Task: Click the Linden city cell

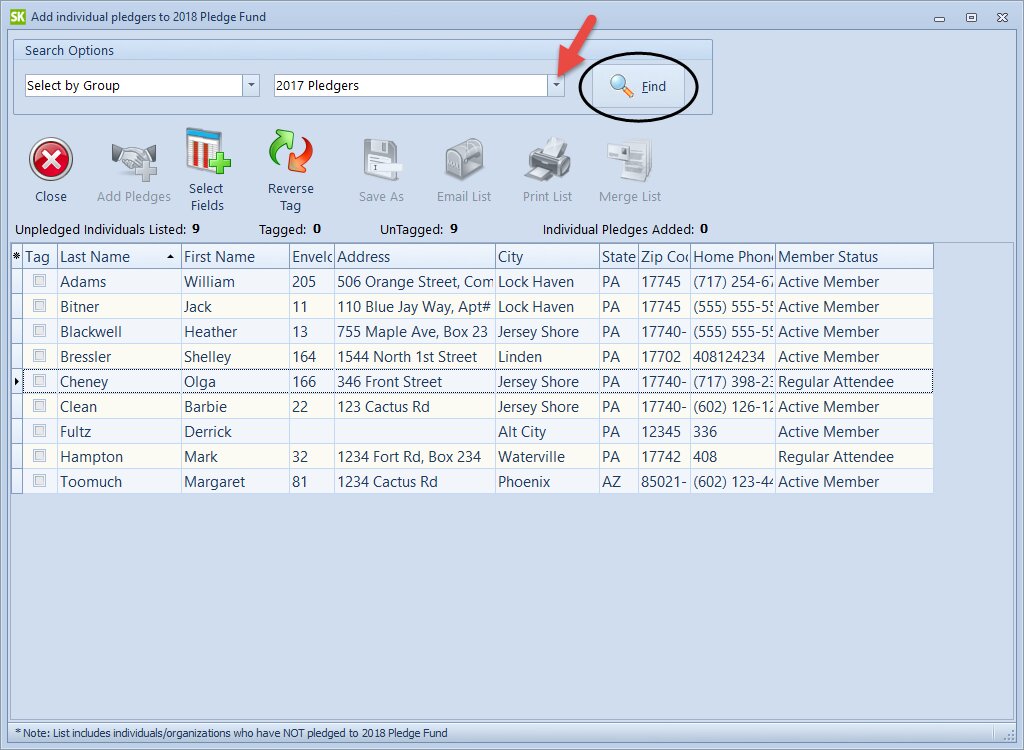Action: (x=547, y=357)
